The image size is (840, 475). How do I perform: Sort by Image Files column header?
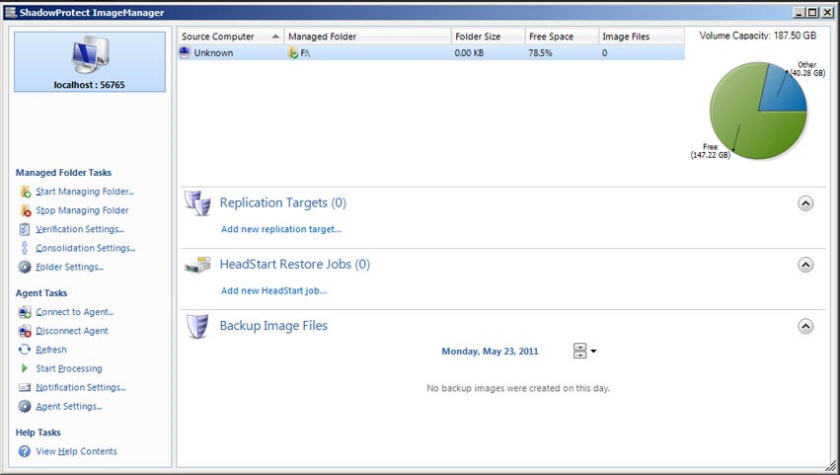point(641,36)
